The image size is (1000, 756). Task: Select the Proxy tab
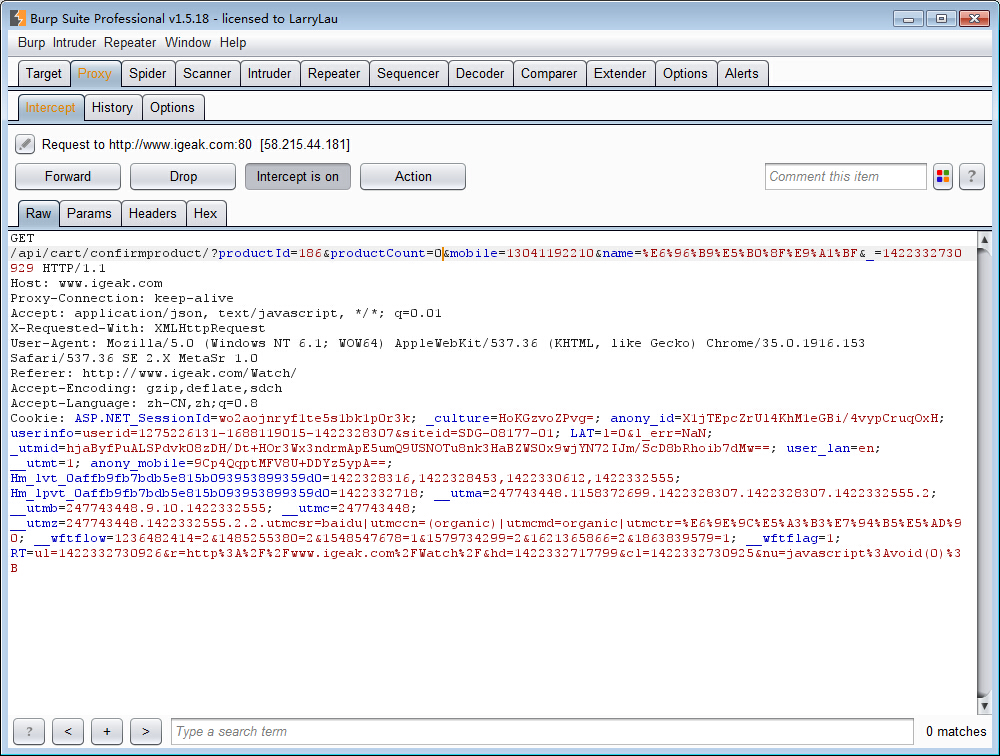click(x=94, y=73)
